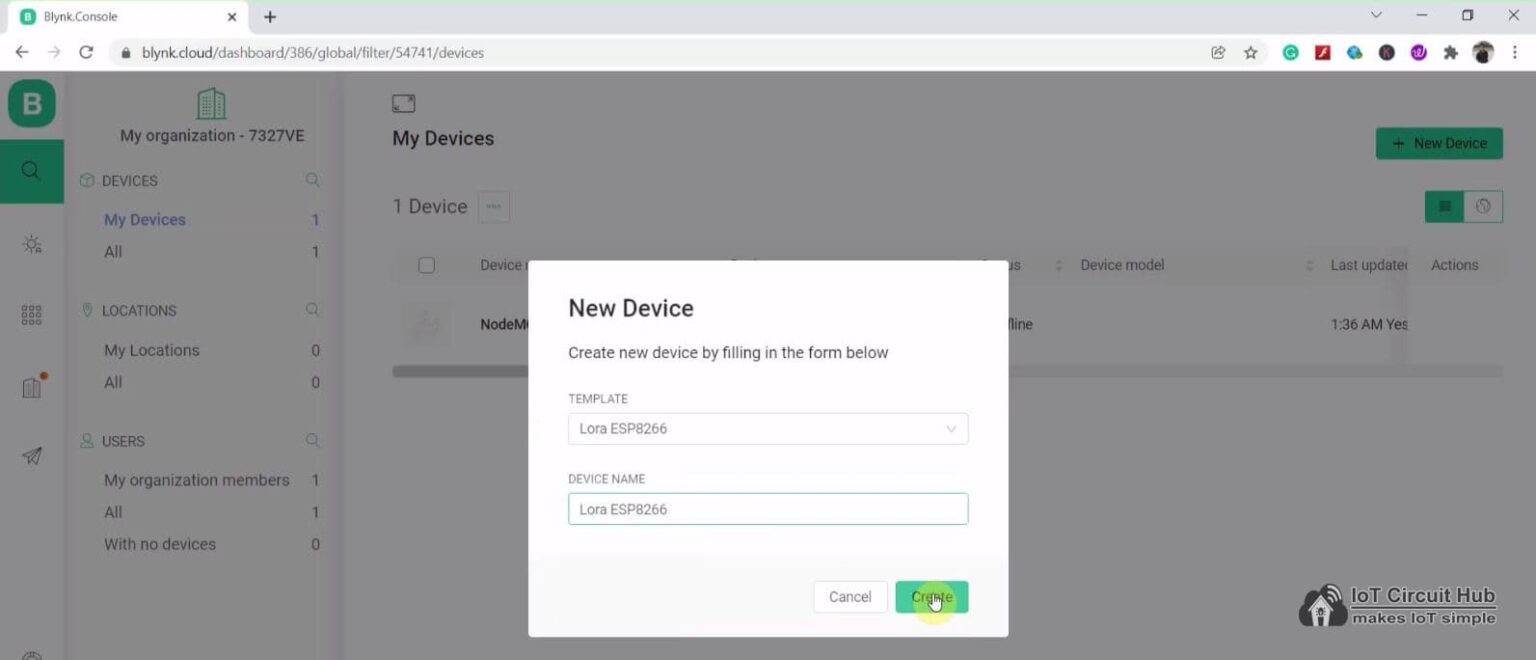Select the paper plane notifications icon
Viewport: 1536px width, 660px height.
pos(31,455)
